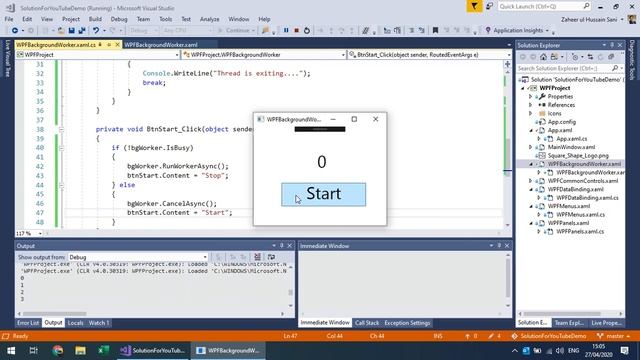Click the Zaheer ul Hussain Sani account

point(589,19)
